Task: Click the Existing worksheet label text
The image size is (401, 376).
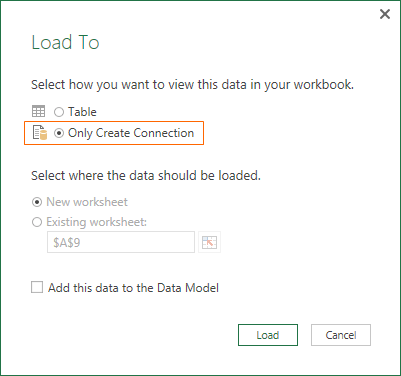Action: click(96, 222)
